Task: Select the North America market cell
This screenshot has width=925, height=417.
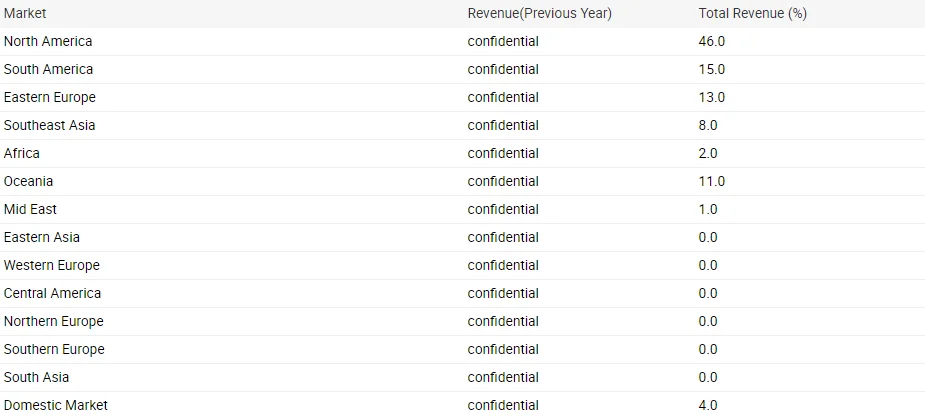Action: (x=48, y=41)
